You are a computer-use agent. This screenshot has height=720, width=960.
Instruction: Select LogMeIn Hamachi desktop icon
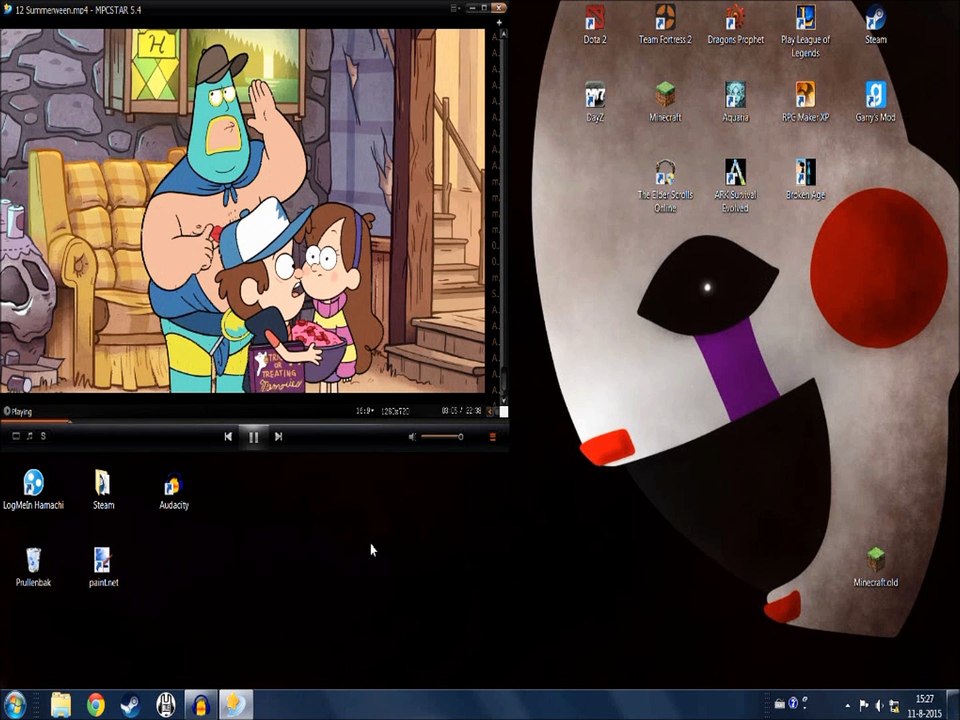(x=34, y=490)
